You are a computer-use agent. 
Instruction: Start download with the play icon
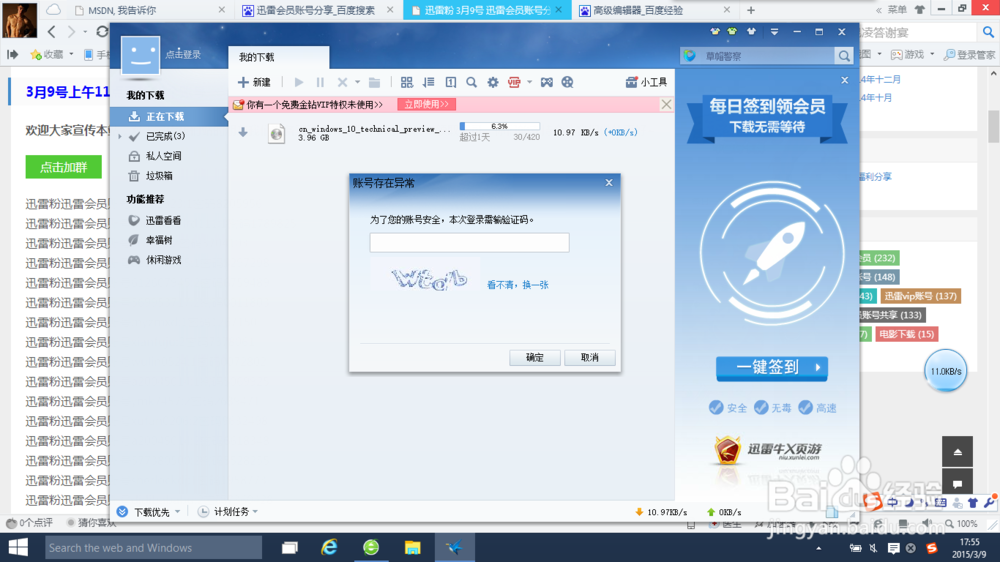click(298, 82)
